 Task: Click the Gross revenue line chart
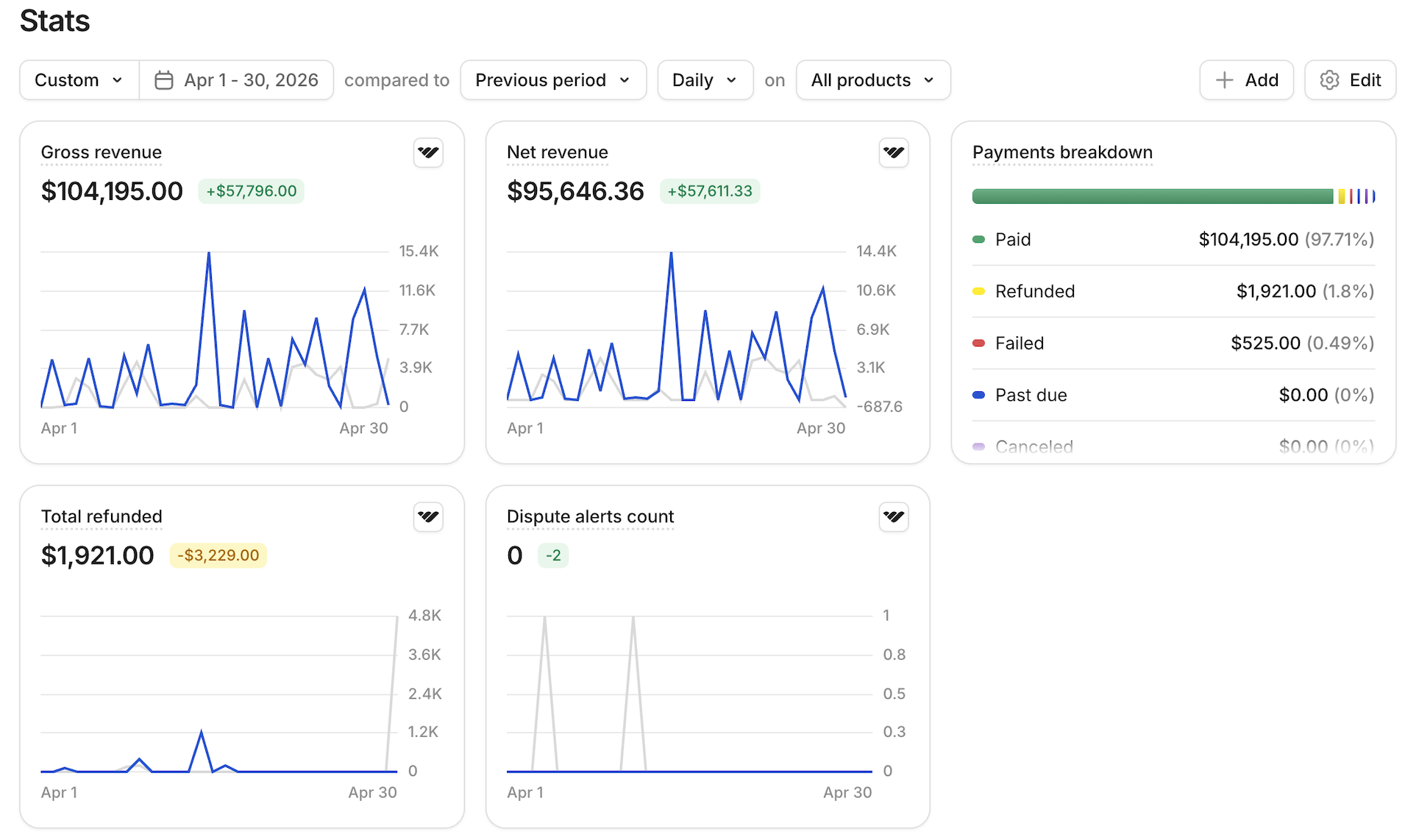215,330
